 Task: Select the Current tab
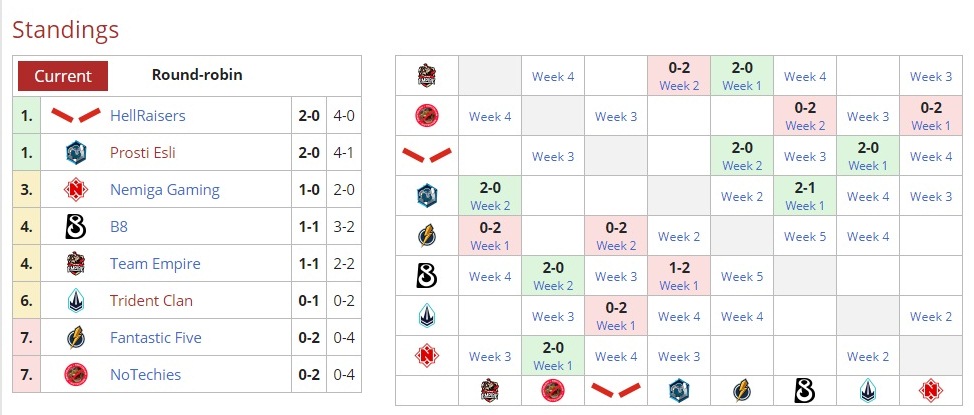[x=63, y=76]
